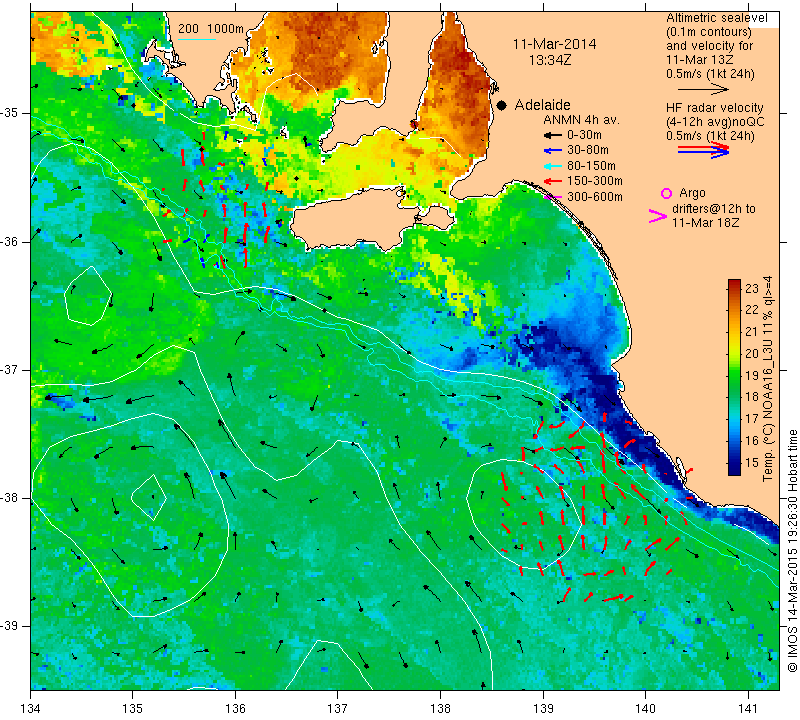The image size is (800, 720).
Task: Click the magenta 300-600m ANMN legend arrow
Action: click(552, 197)
